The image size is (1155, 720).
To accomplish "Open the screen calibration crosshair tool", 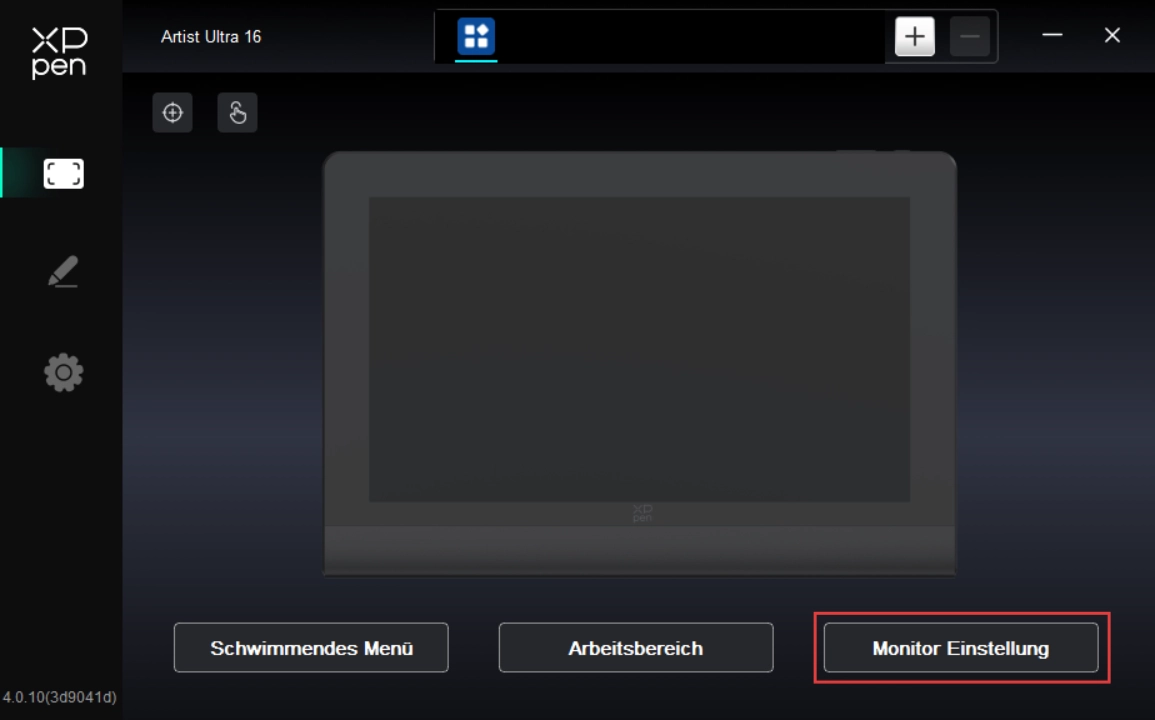I will tap(173, 113).
